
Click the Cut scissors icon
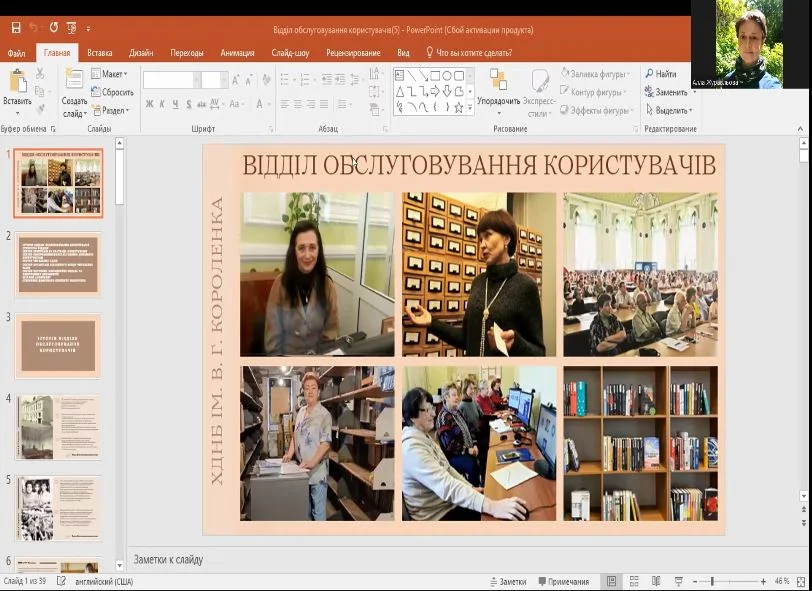pos(40,74)
